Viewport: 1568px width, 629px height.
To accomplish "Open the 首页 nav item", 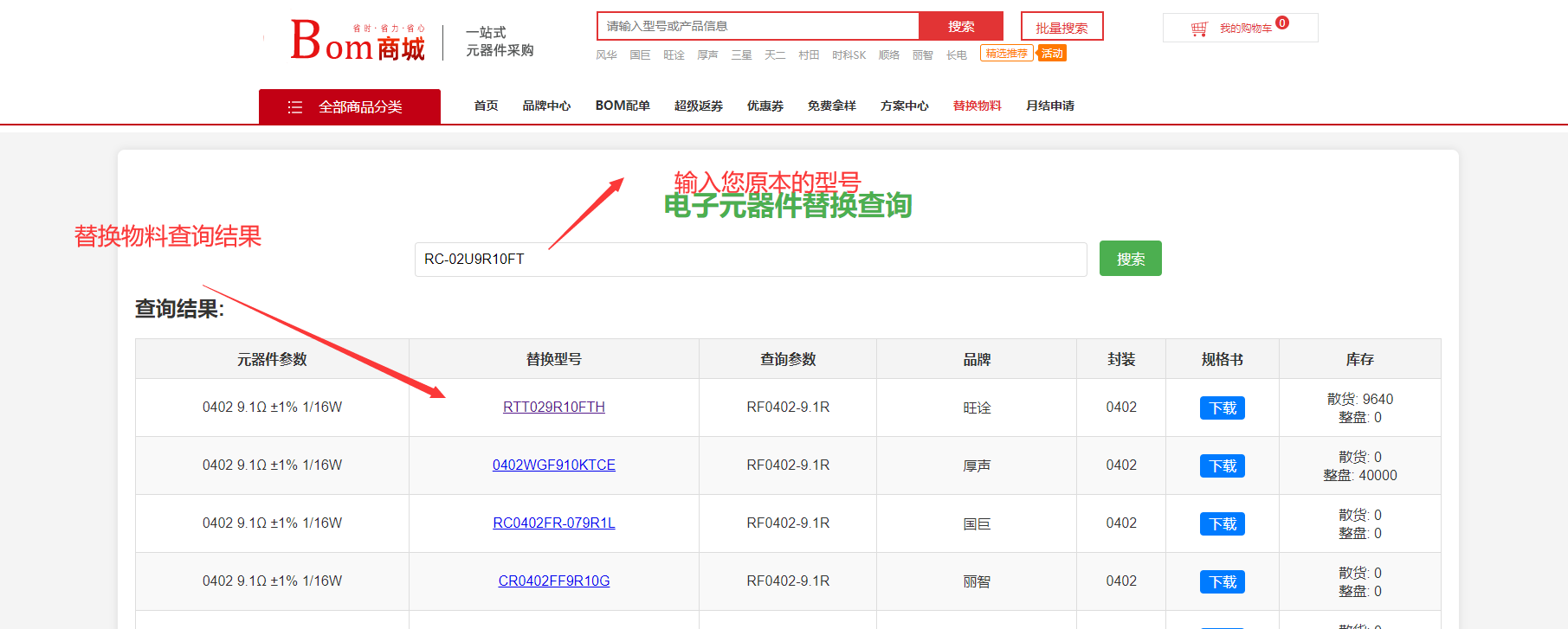I will point(486,106).
